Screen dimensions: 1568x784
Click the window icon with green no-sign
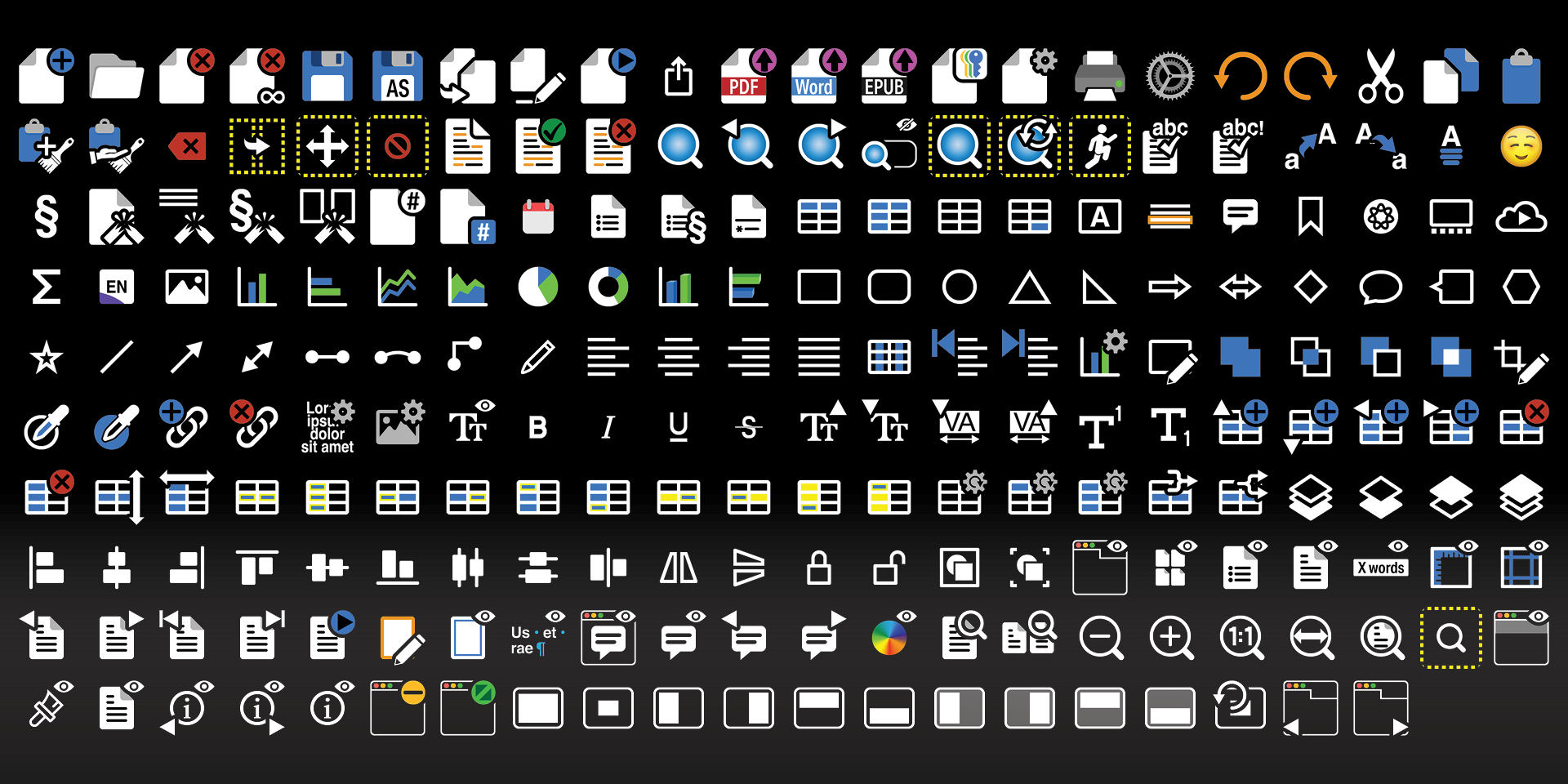468,706
